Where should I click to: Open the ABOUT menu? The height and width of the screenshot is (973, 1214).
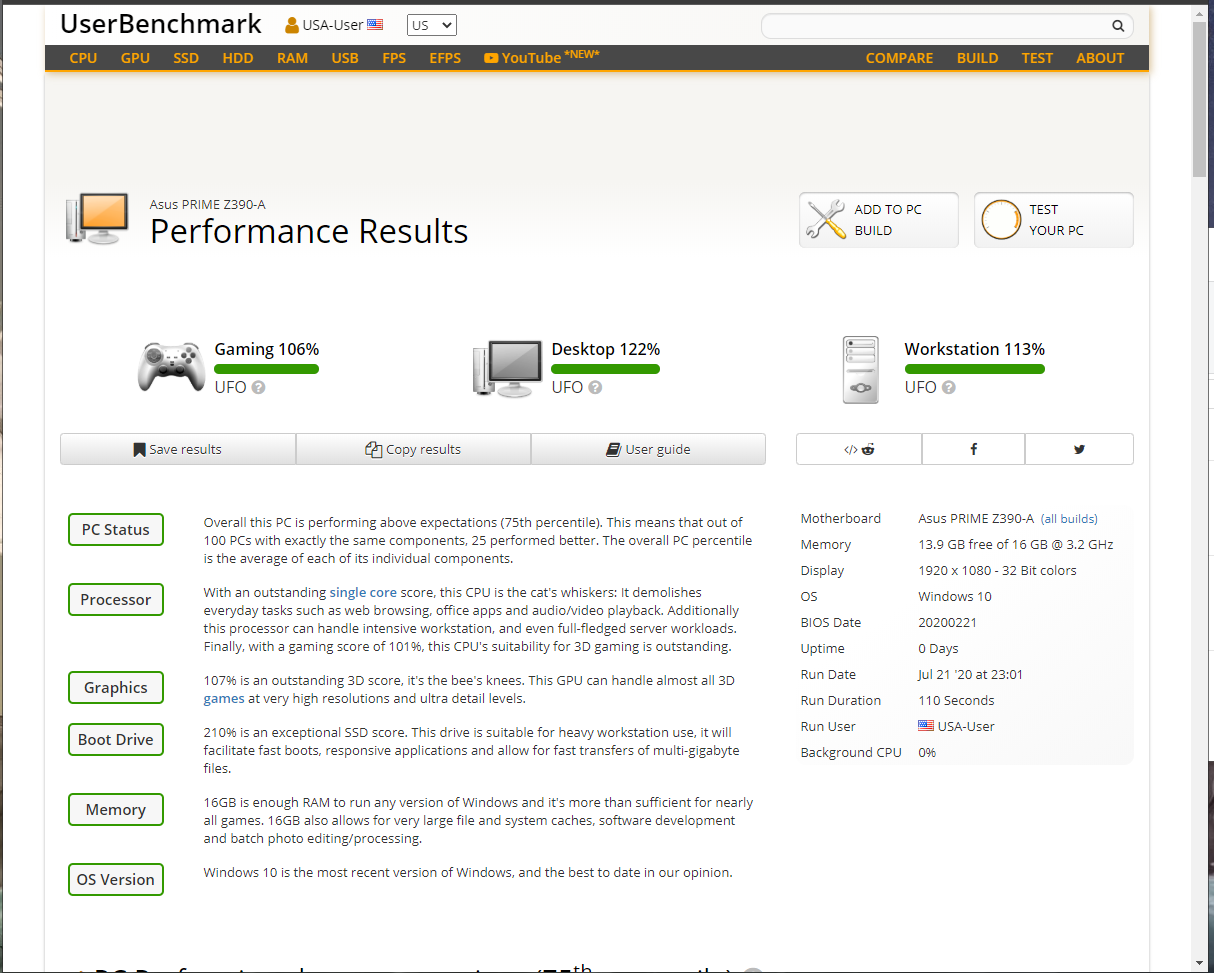(x=1100, y=58)
